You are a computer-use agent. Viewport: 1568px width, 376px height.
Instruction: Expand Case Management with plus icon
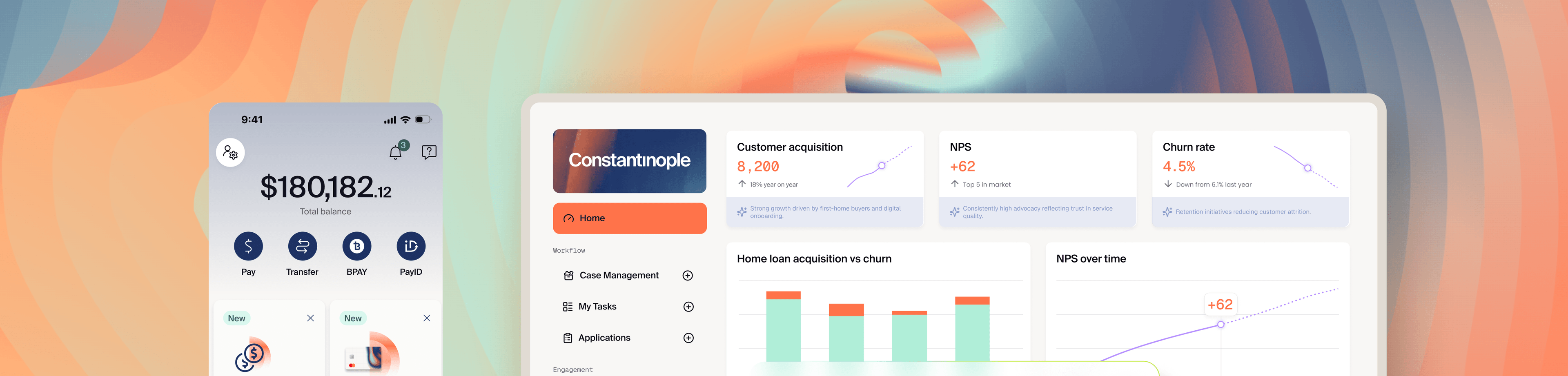(x=688, y=276)
